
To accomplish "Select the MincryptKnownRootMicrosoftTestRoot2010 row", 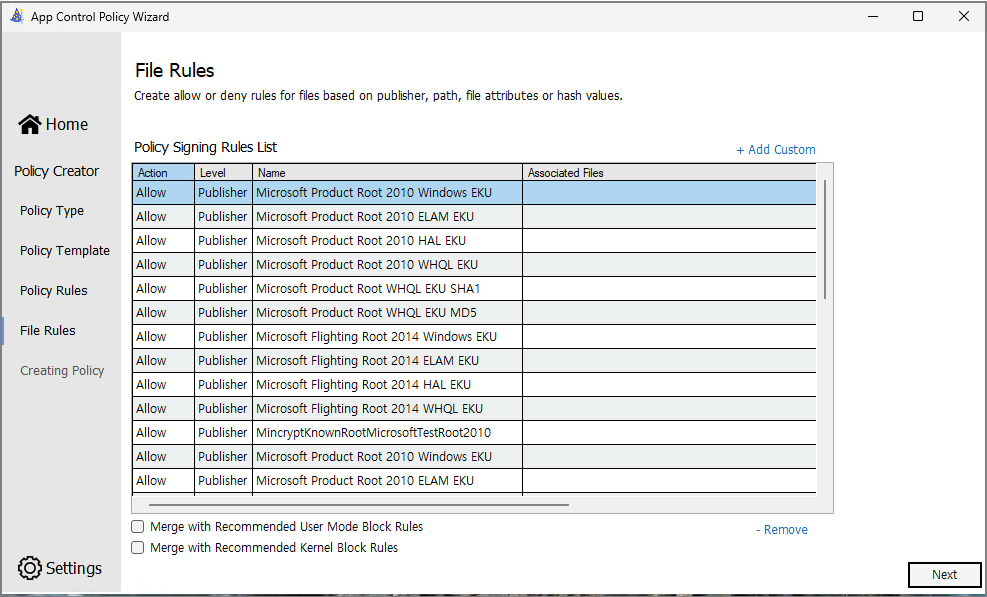I will pos(474,433).
